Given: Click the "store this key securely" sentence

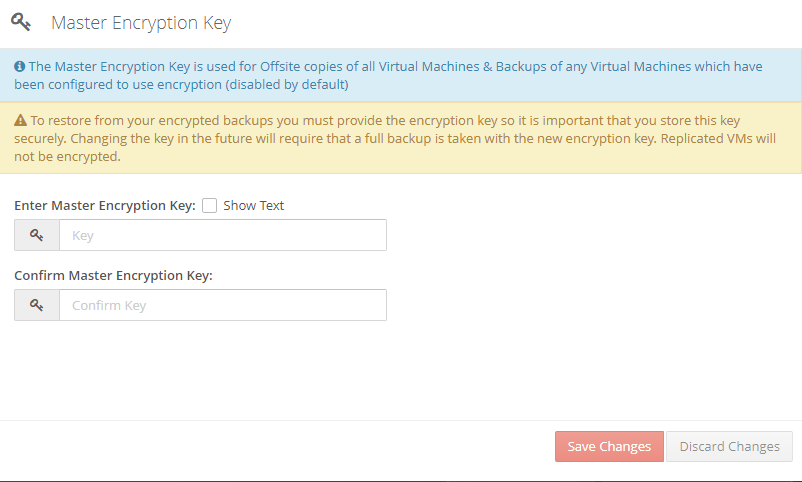Looking at the screenshot, I should pos(377,129).
